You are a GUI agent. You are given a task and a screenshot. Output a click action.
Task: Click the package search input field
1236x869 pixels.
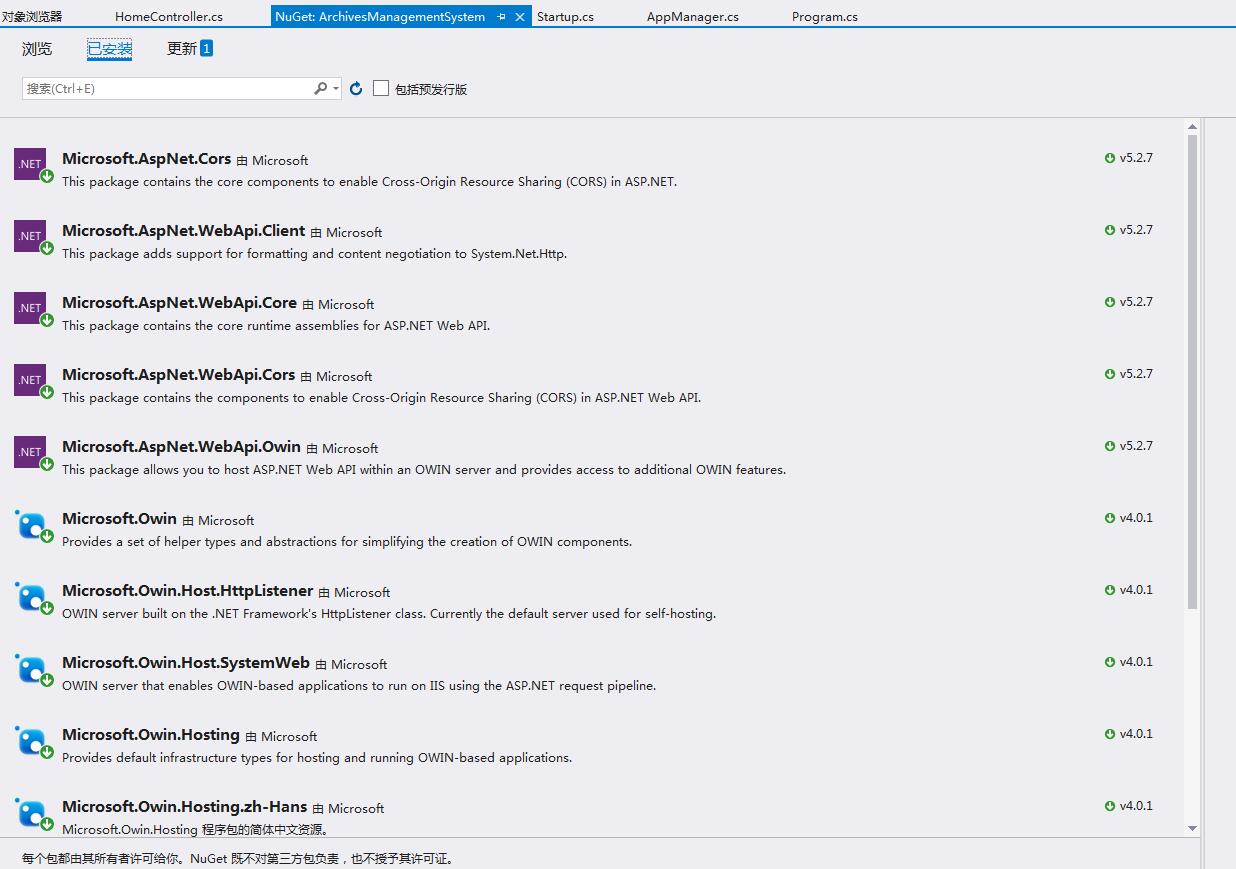167,89
